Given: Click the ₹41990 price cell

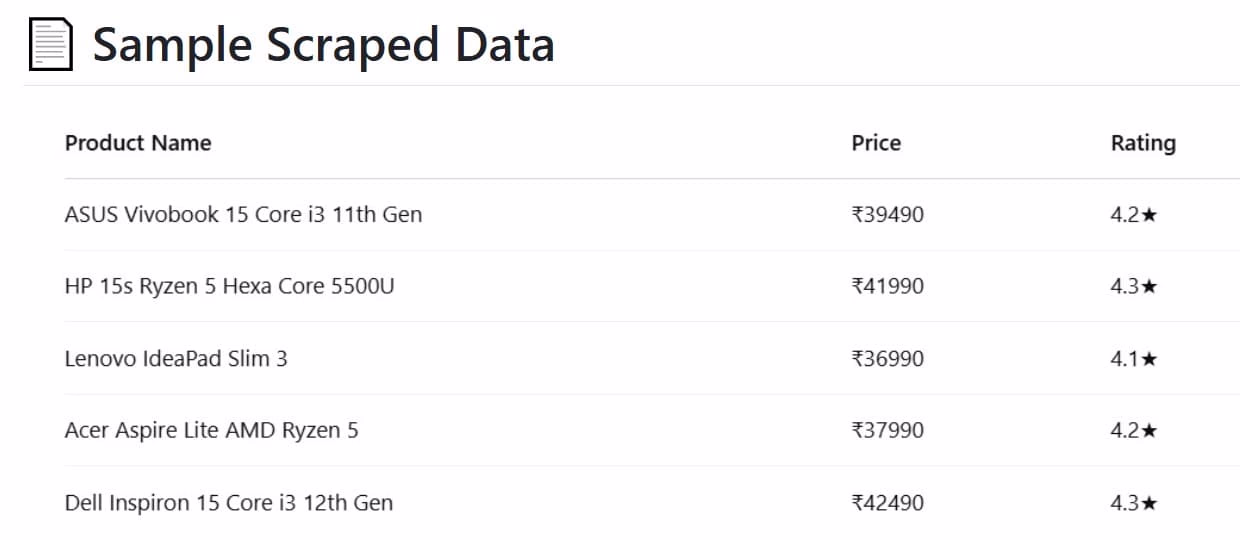Looking at the screenshot, I should pos(887,286).
